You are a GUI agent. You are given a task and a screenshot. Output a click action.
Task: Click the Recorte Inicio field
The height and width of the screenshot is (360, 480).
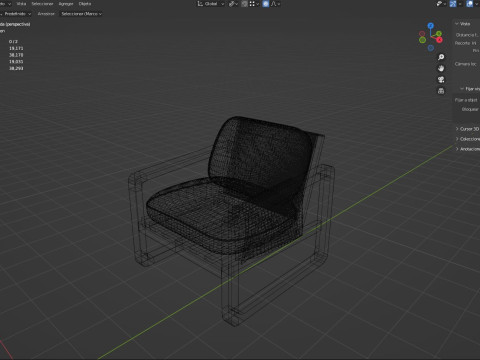coord(466,43)
